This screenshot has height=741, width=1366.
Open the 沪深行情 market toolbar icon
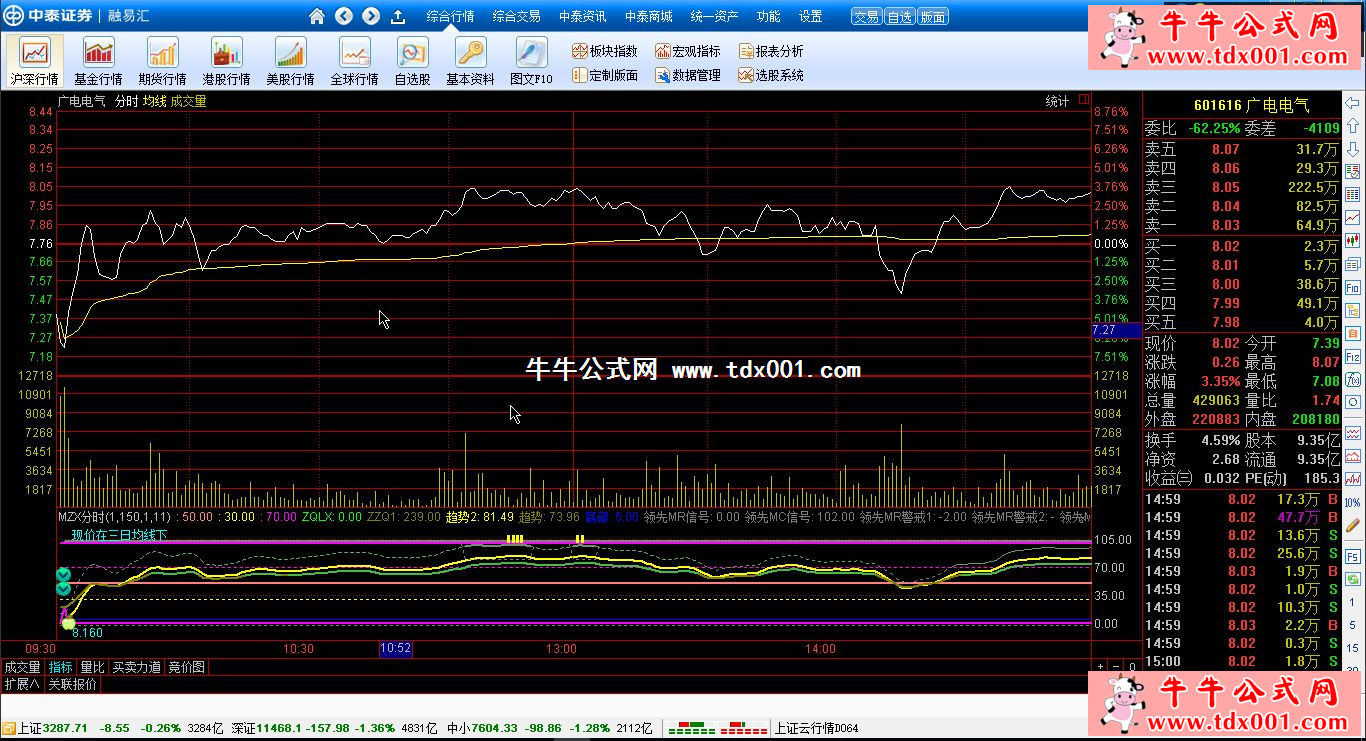(x=35, y=61)
